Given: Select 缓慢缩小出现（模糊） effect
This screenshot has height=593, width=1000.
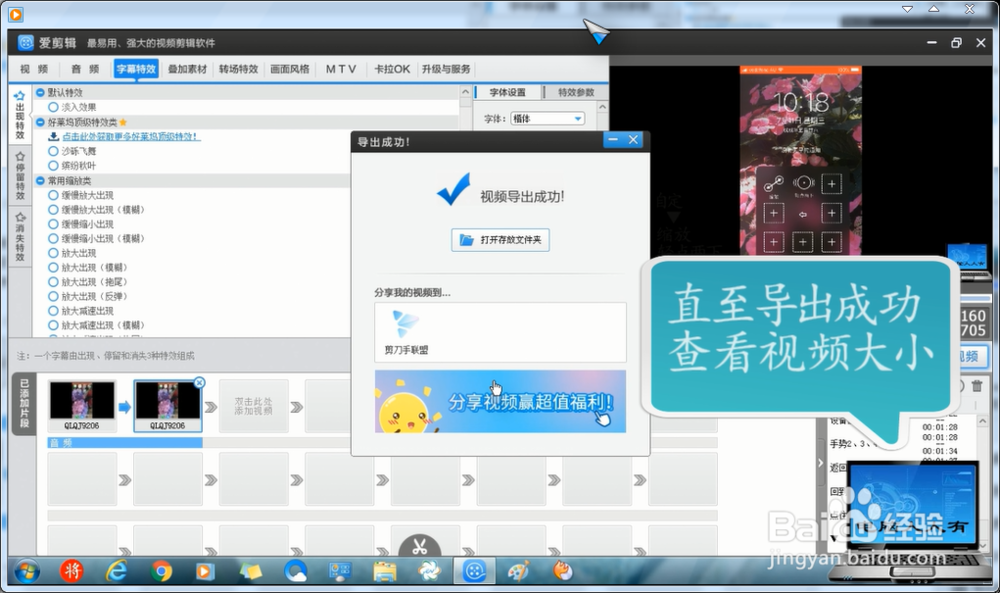Looking at the screenshot, I should 54,238.
